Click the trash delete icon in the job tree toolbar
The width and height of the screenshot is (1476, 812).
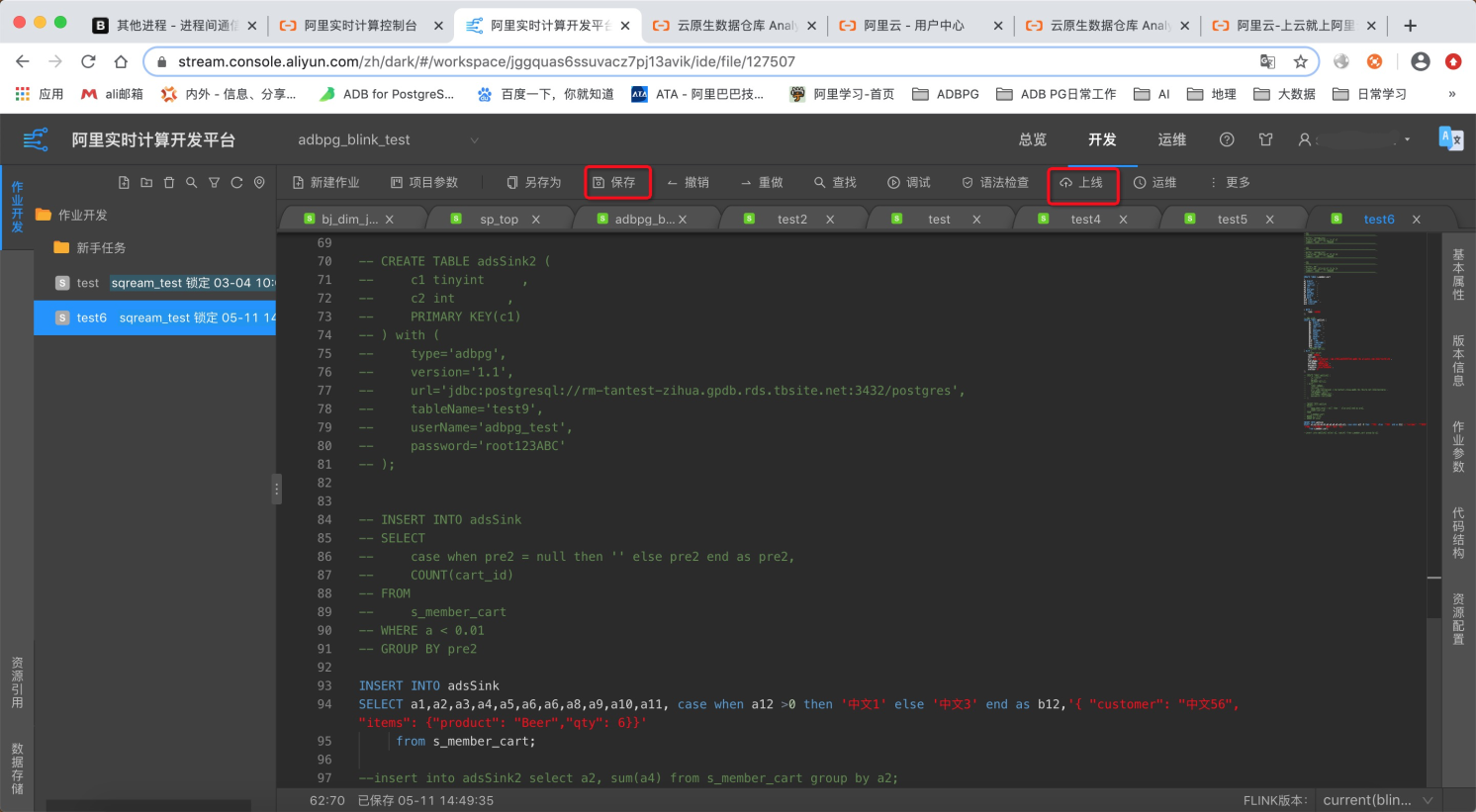(x=169, y=183)
